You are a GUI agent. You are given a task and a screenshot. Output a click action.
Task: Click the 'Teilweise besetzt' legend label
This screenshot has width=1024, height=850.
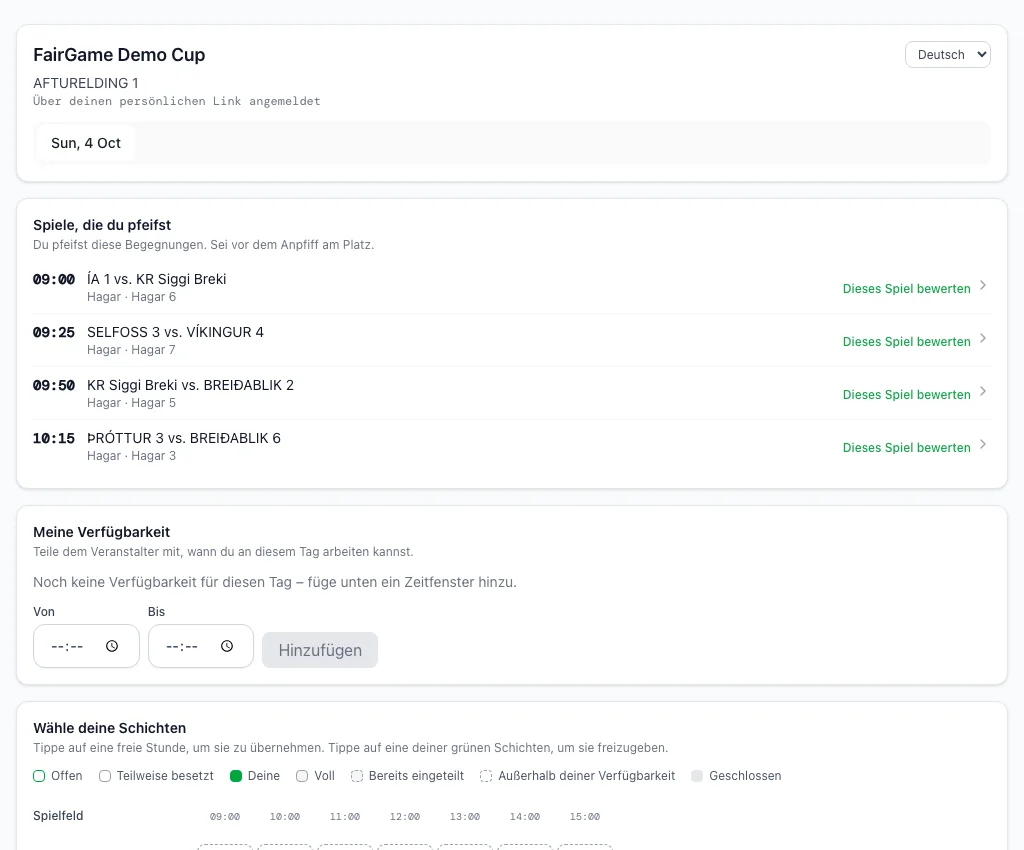tap(165, 776)
